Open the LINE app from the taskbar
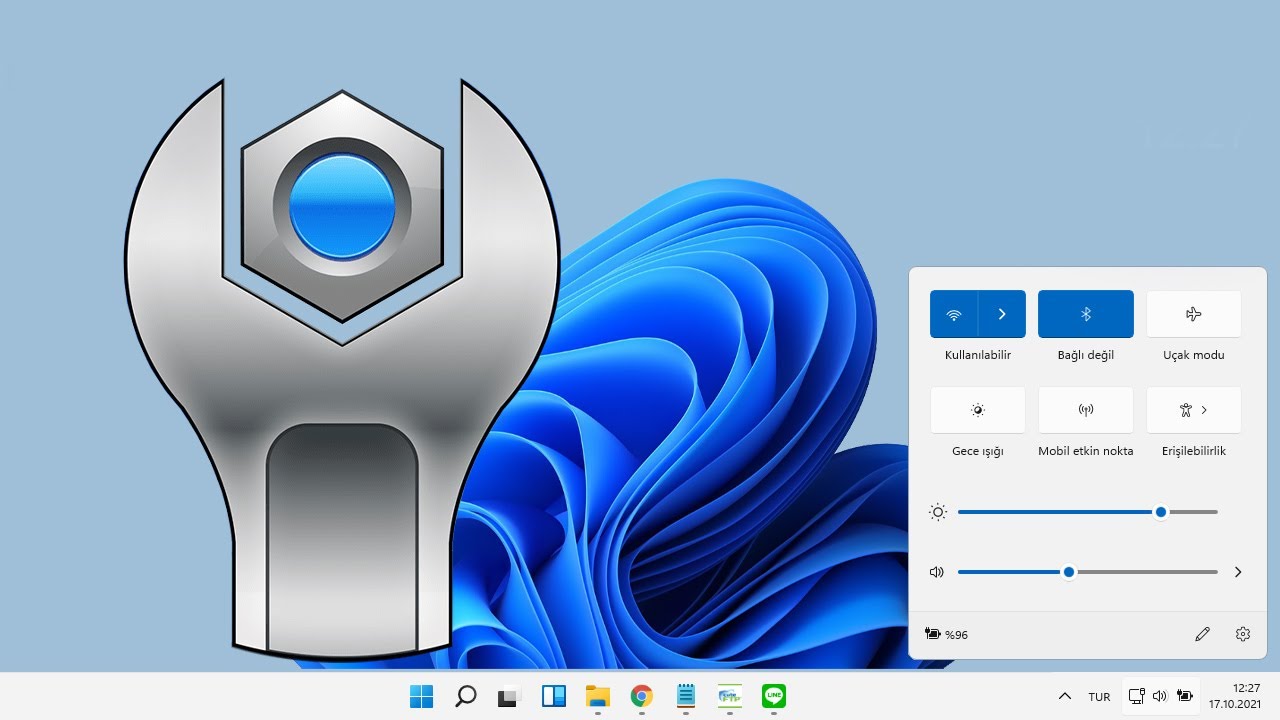 coord(773,696)
